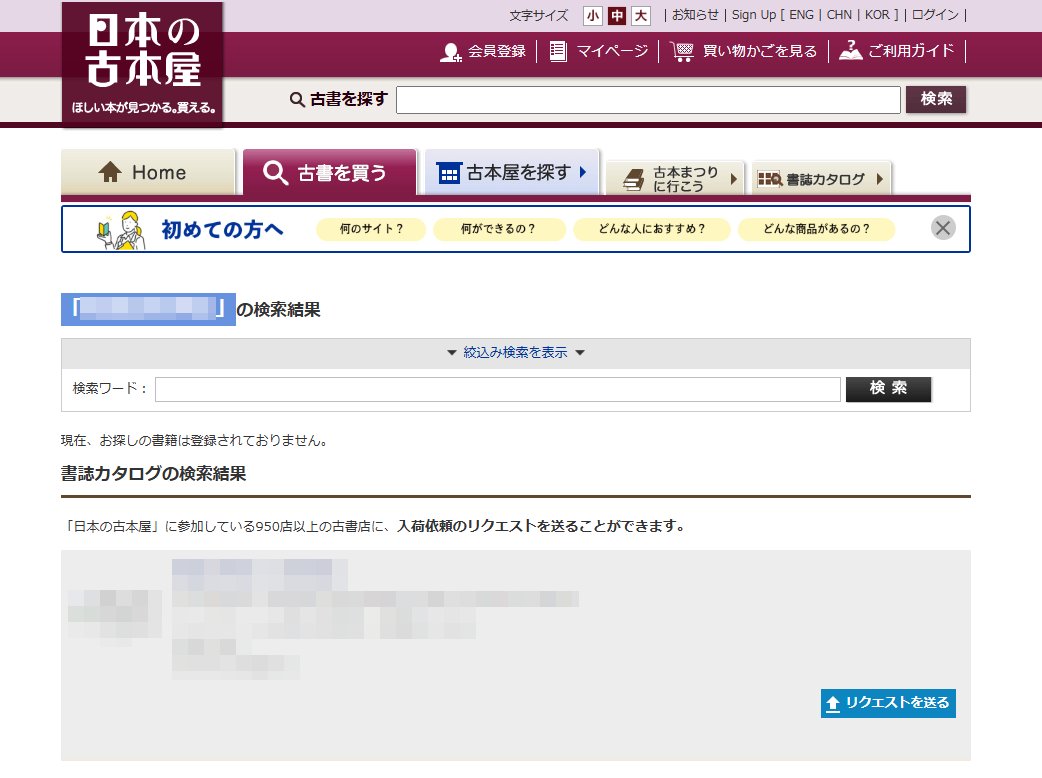Expand arrow on 古本まつりに行こう tab
Viewport: 1042px width, 778px height.
[734, 179]
